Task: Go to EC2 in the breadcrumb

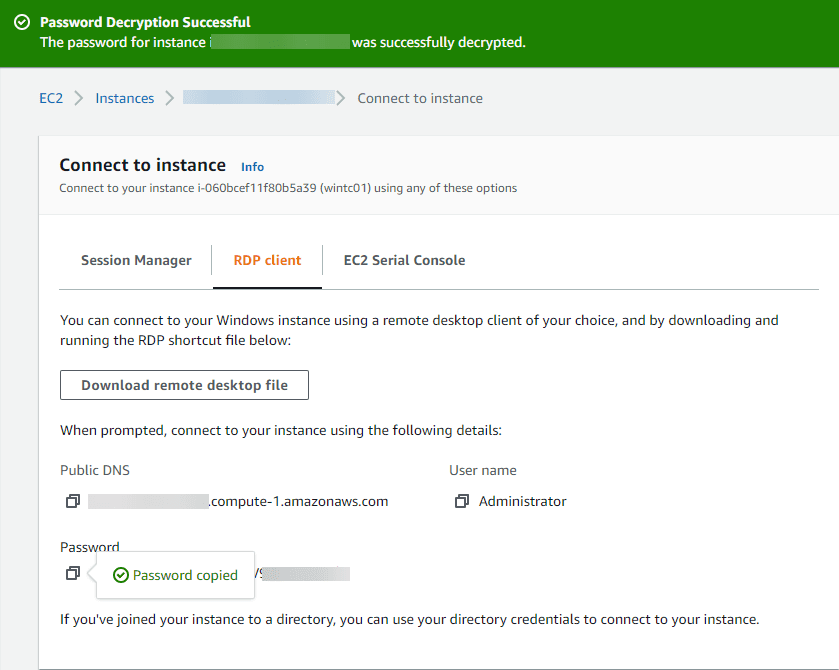Action: (51, 98)
